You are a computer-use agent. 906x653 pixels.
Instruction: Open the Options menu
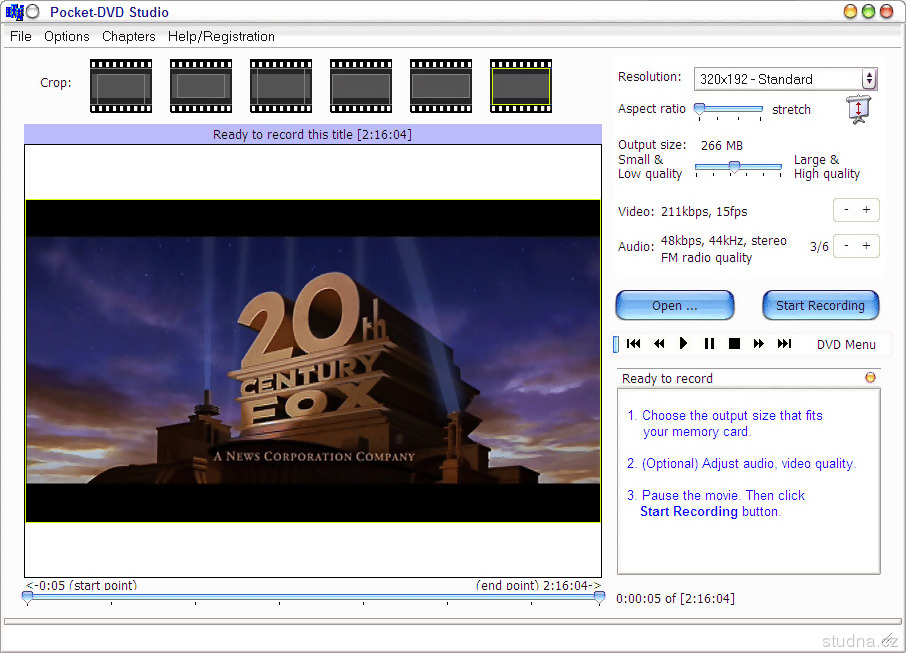pyautogui.click(x=66, y=36)
